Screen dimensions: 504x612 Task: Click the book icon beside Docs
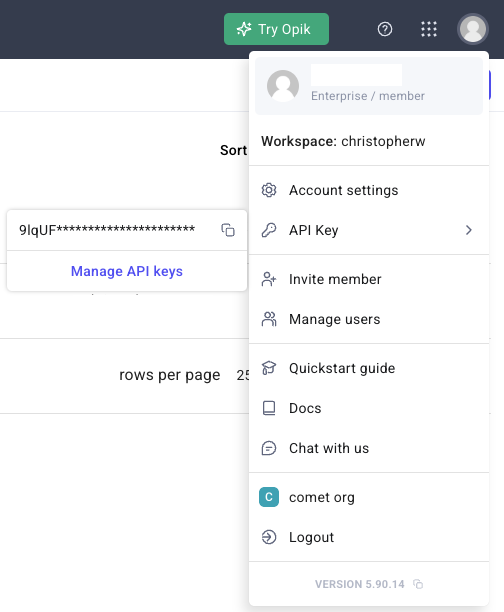tap(269, 408)
